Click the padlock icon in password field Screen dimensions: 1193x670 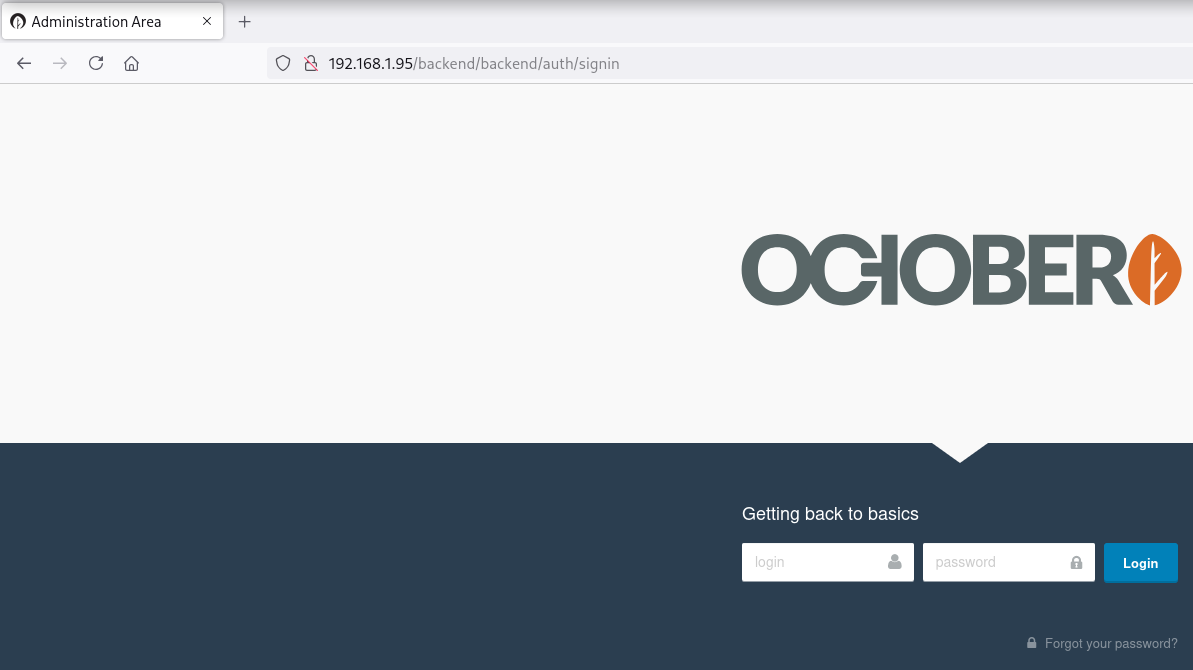coord(1076,562)
